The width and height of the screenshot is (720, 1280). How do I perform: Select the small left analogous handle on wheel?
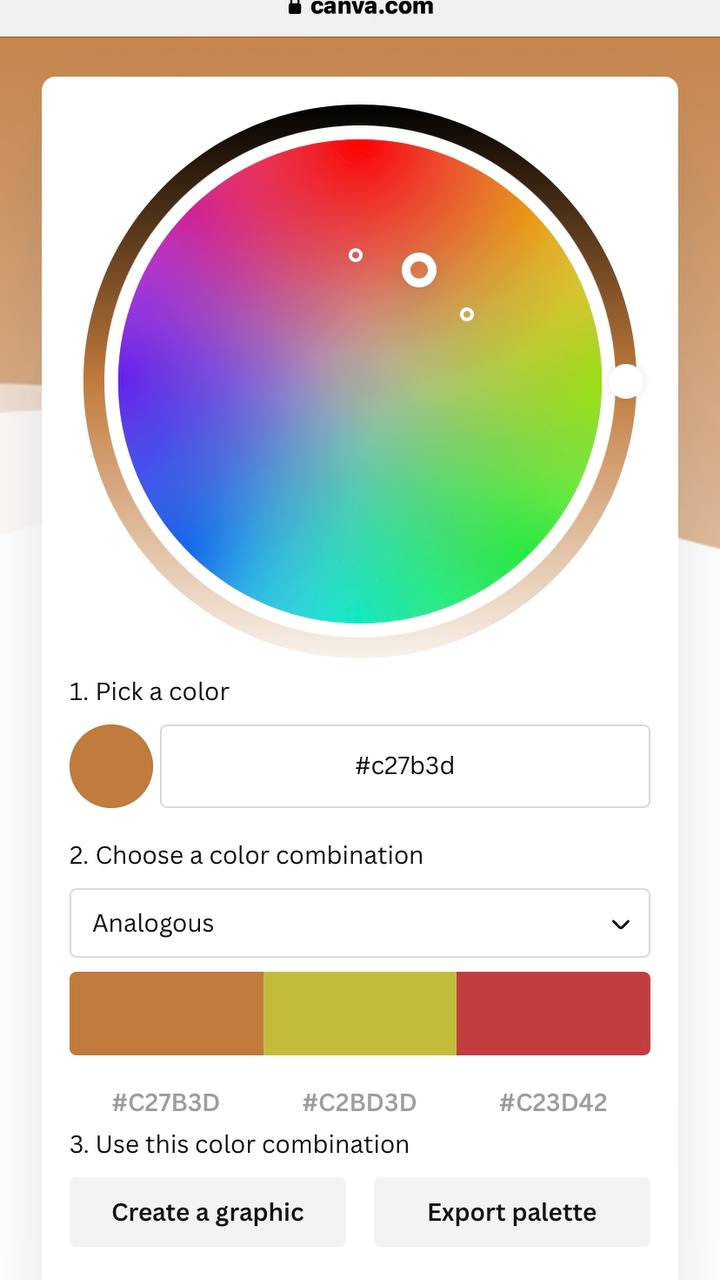click(x=355, y=255)
